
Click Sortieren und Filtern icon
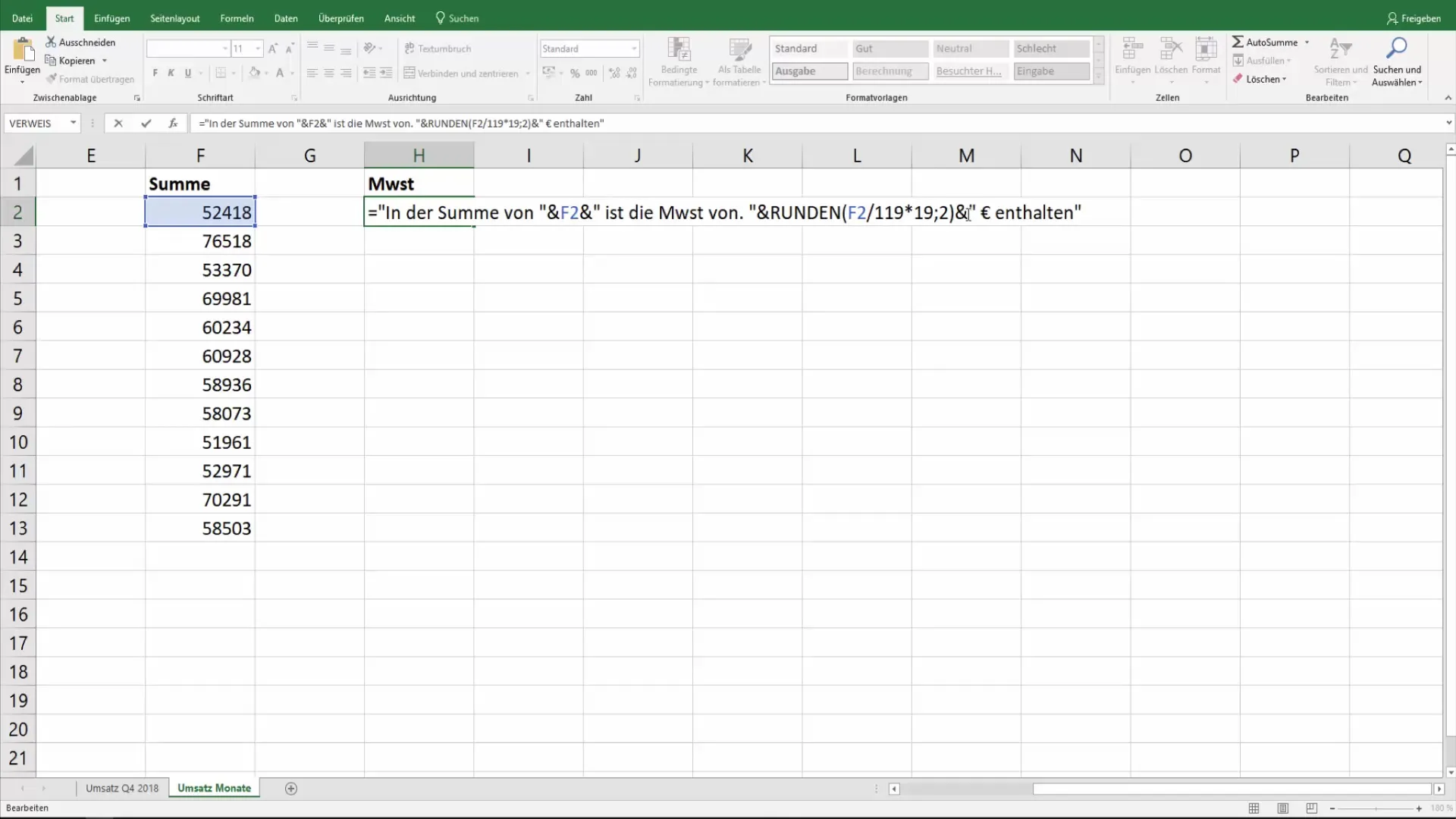[1341, 49]
